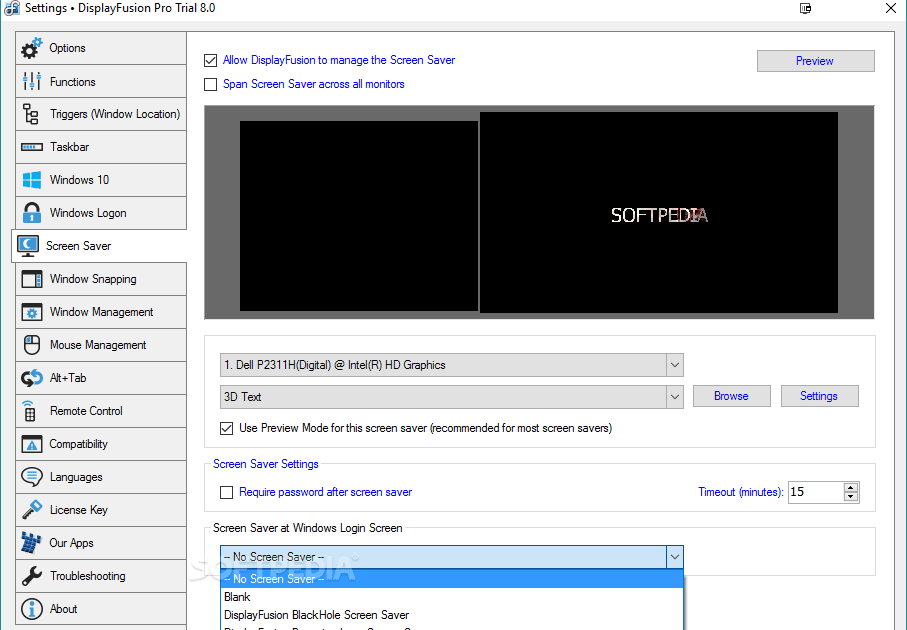Enable Span Screen Saver across all monitors

211,84
